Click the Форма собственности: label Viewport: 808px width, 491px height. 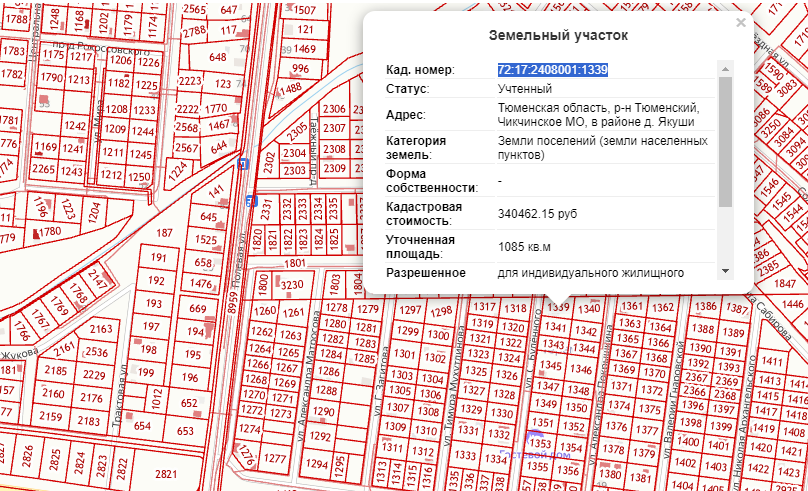pos(432,181)
